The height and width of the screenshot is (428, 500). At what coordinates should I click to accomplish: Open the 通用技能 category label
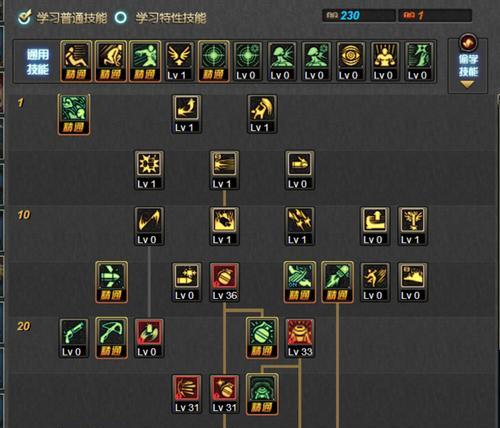click(x=38, y=62)
